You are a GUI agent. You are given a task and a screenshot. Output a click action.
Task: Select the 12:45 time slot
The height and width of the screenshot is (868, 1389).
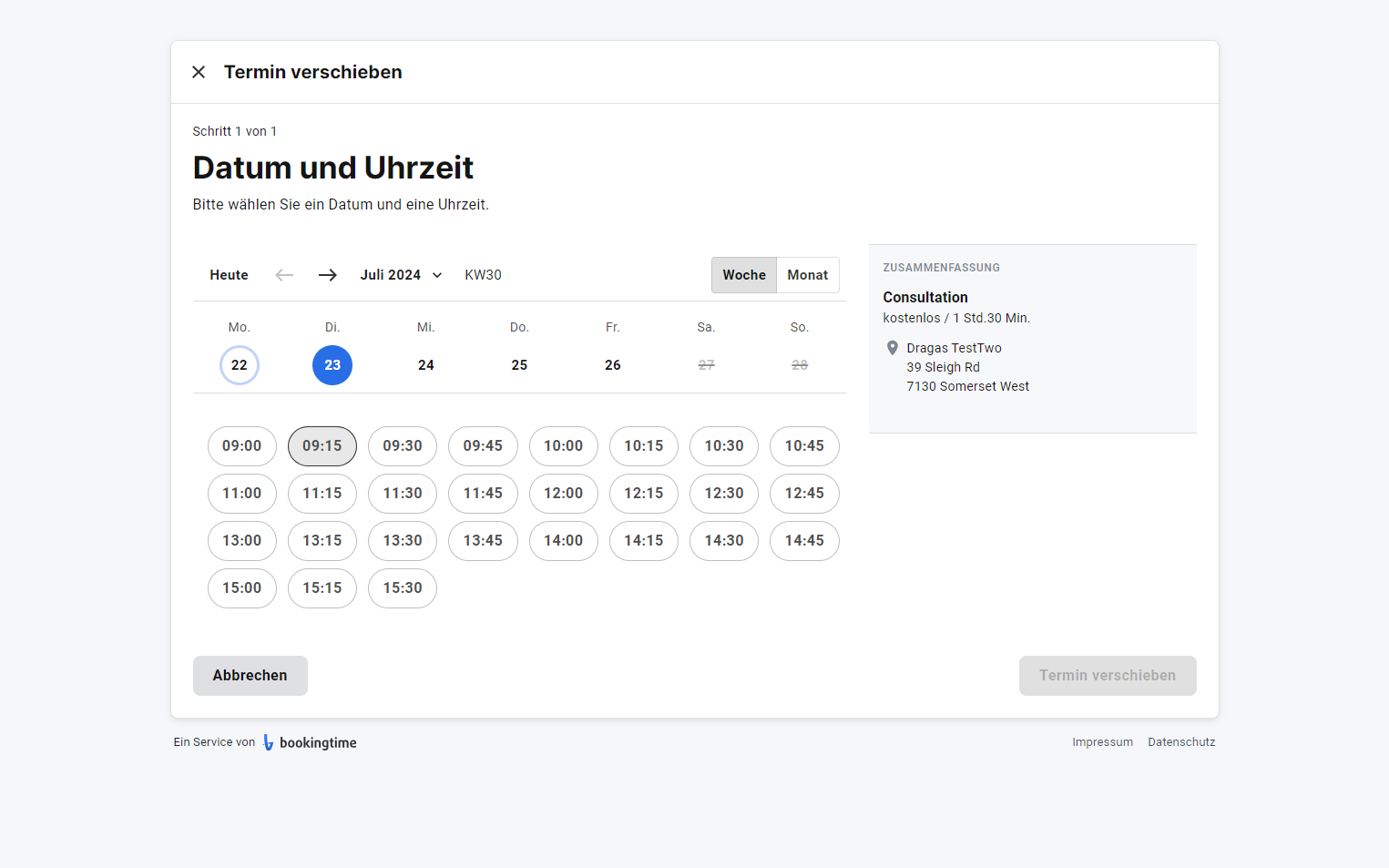(804, 494)
